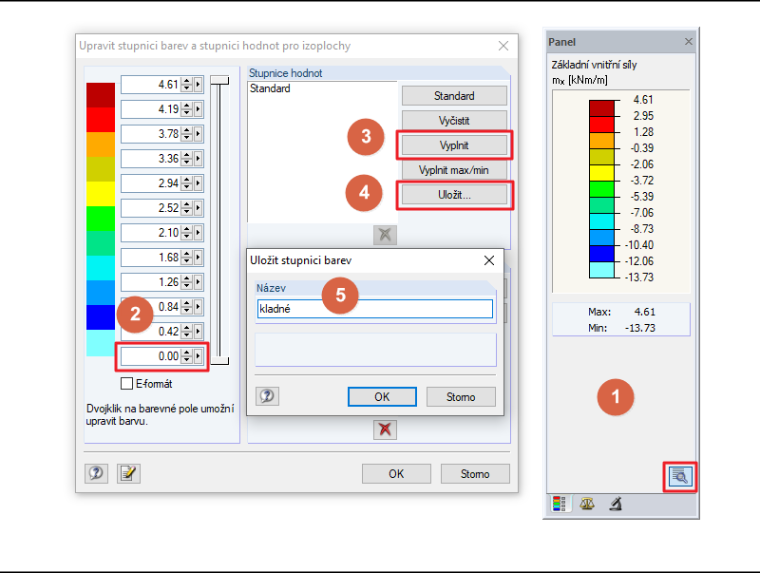Click the red X delete icon

[385, 430]
